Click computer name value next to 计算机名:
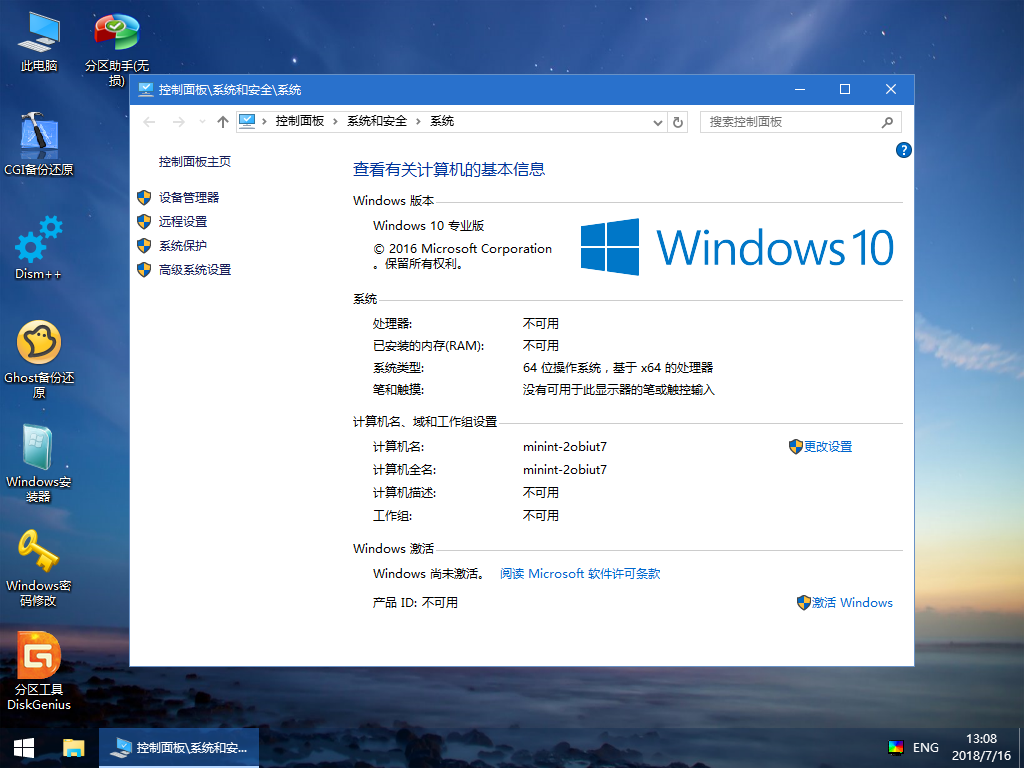Viewport: 1024px width, 768px height. pos(565,447)
